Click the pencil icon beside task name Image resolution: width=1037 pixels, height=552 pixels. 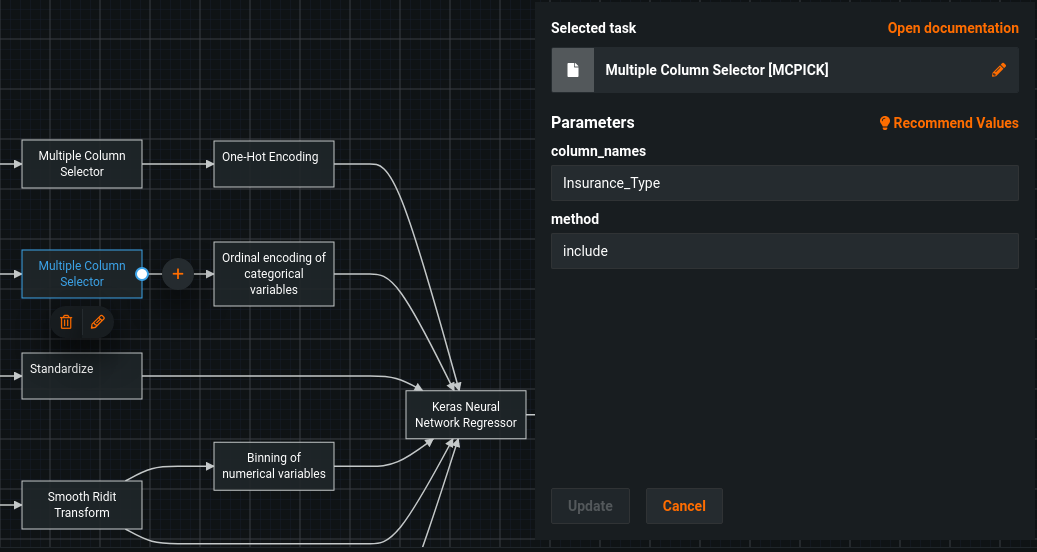(x=998, y=70)
